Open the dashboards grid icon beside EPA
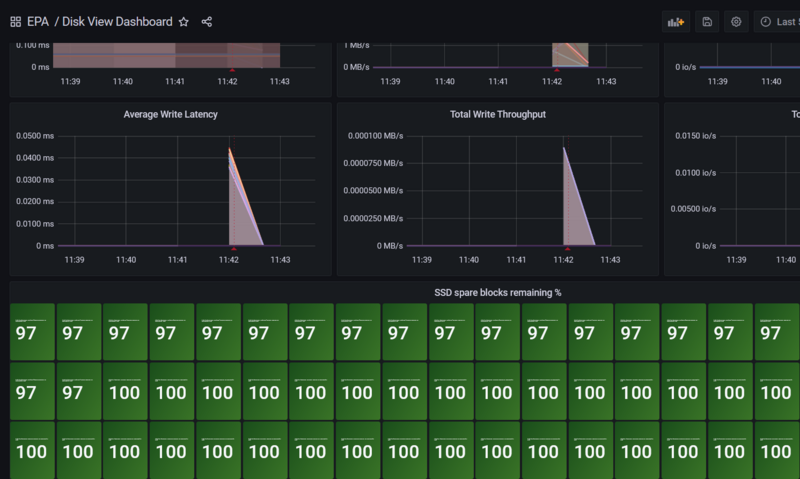Image resolution: width=800 pixels, height=479 pixels. (15, 22)
